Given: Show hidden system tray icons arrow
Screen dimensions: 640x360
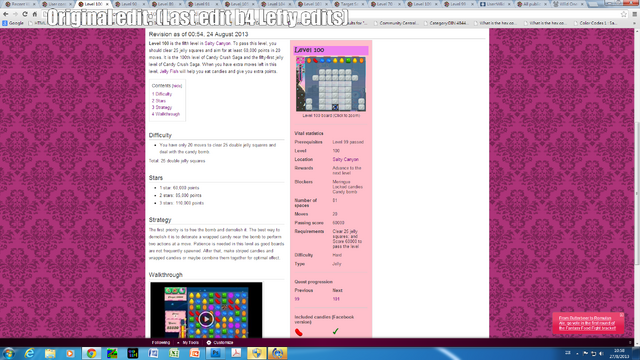Looking at the screenshot, I should pyautogui.click(x=577, y=353).
